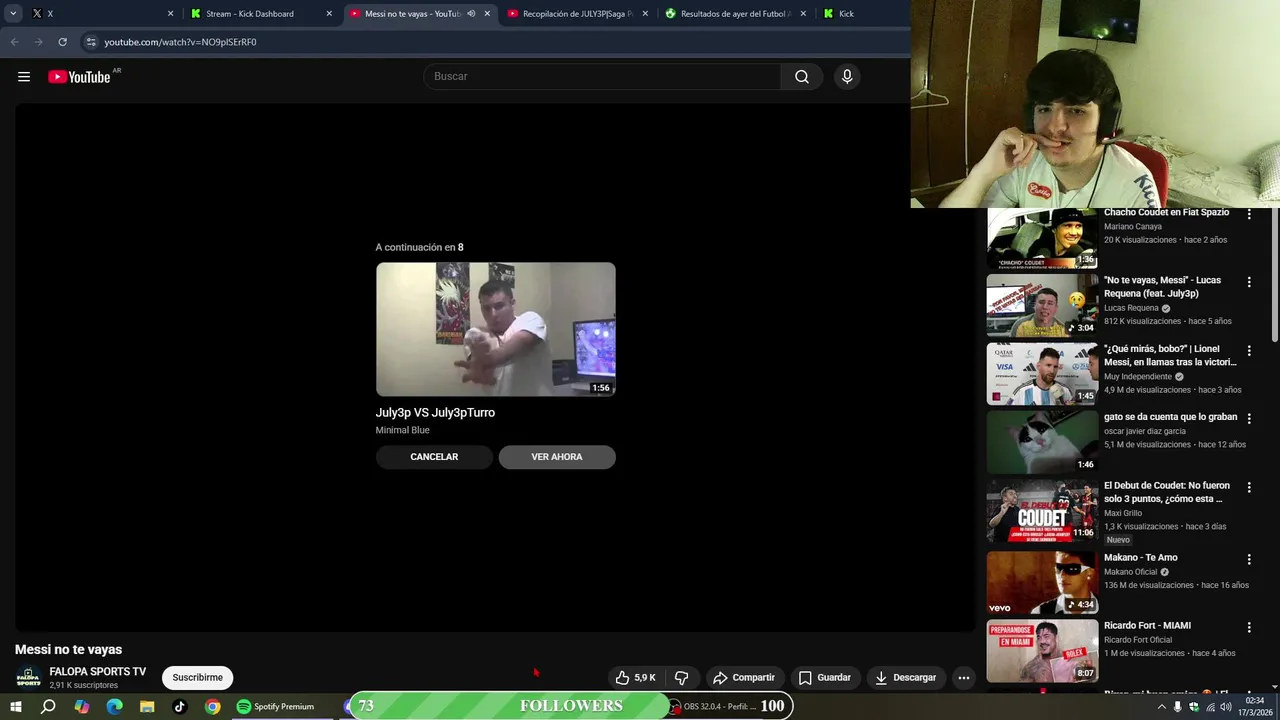Image resolution: width=1280 pixels, height=720 pixels.
Task: Like the video with 5,9 K likes
Action: tap(635, 677)
